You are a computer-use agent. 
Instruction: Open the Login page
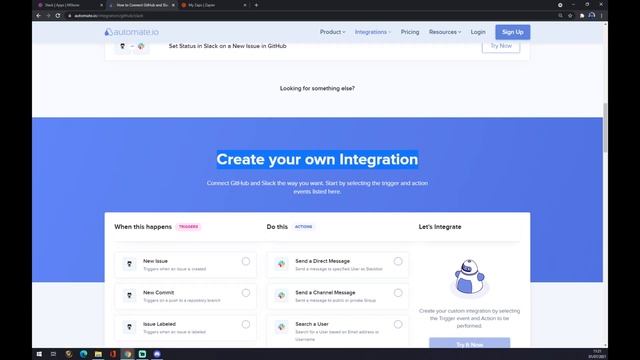tap(478, 32)
